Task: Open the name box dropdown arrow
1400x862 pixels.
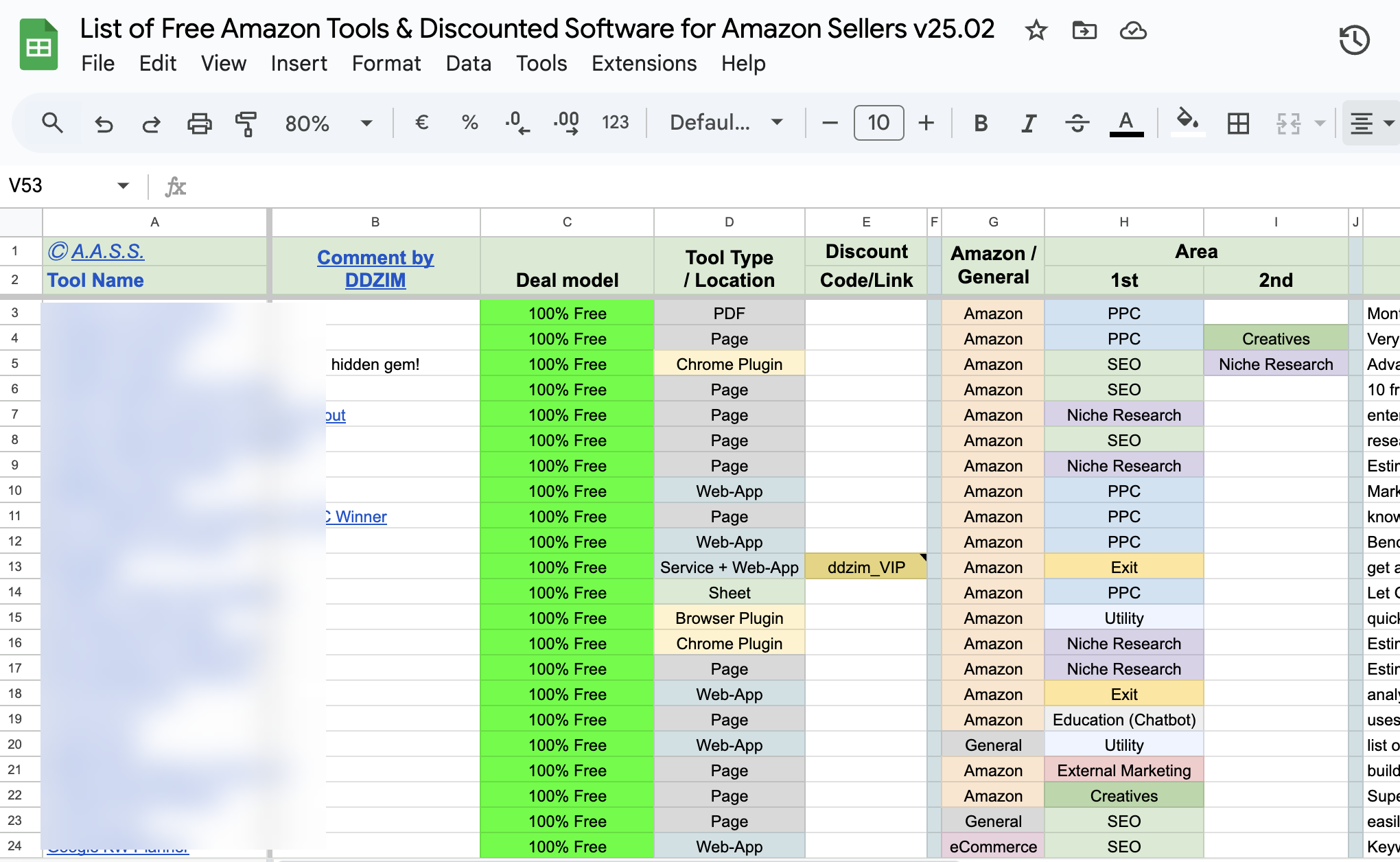Action: 123,185
